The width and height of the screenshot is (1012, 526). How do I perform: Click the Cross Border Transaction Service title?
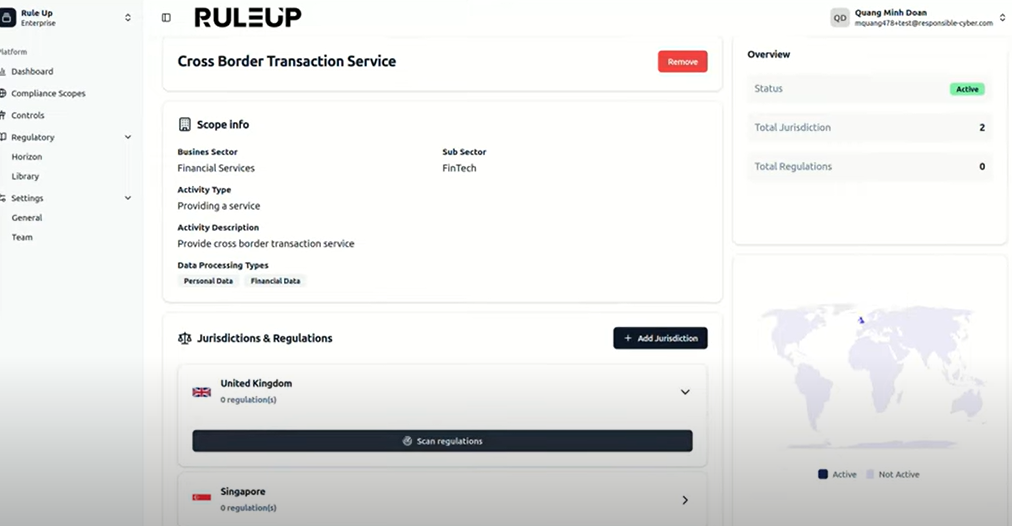287,61
